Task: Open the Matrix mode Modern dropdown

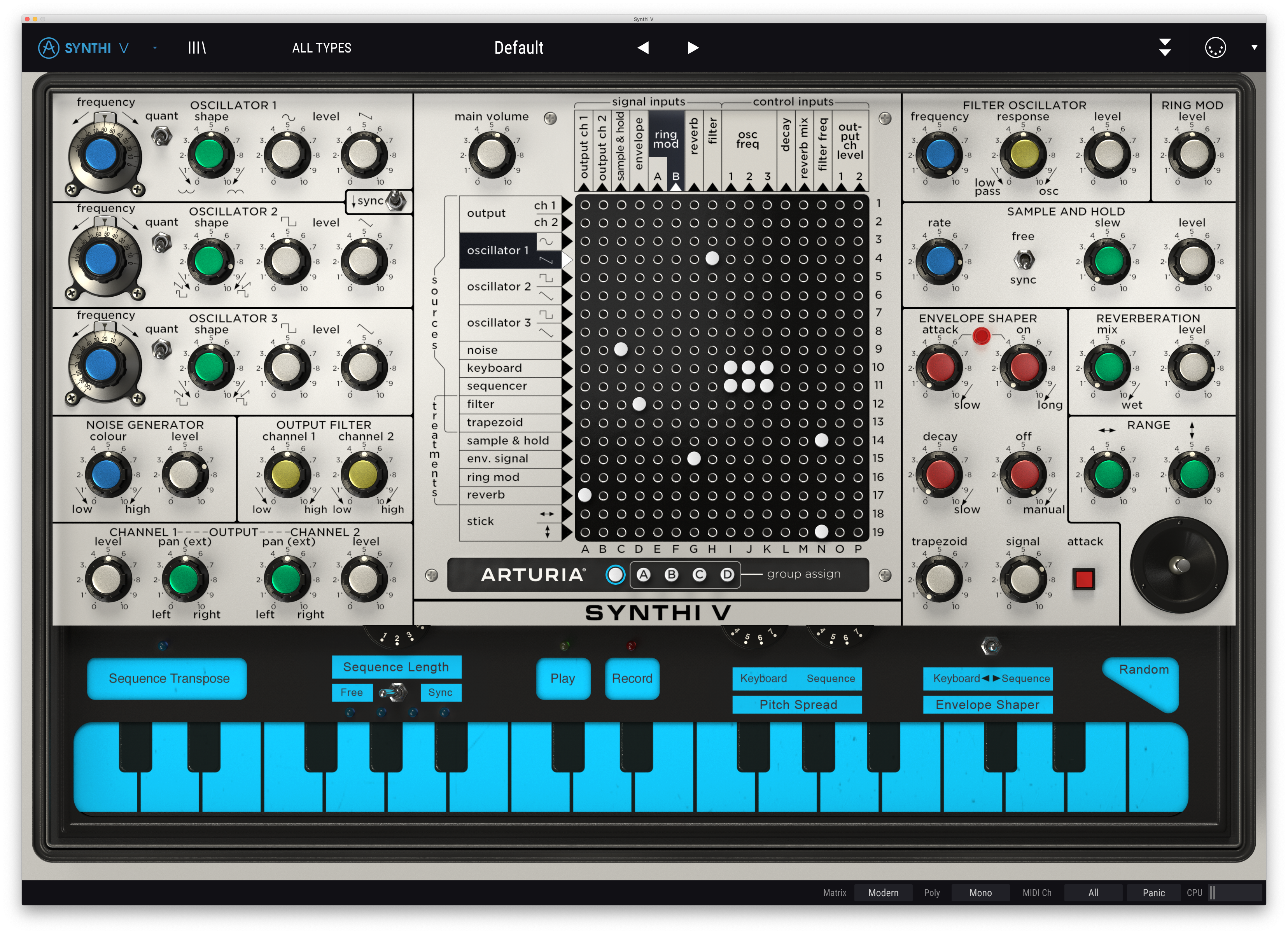Action: click(x=883, y=892)
